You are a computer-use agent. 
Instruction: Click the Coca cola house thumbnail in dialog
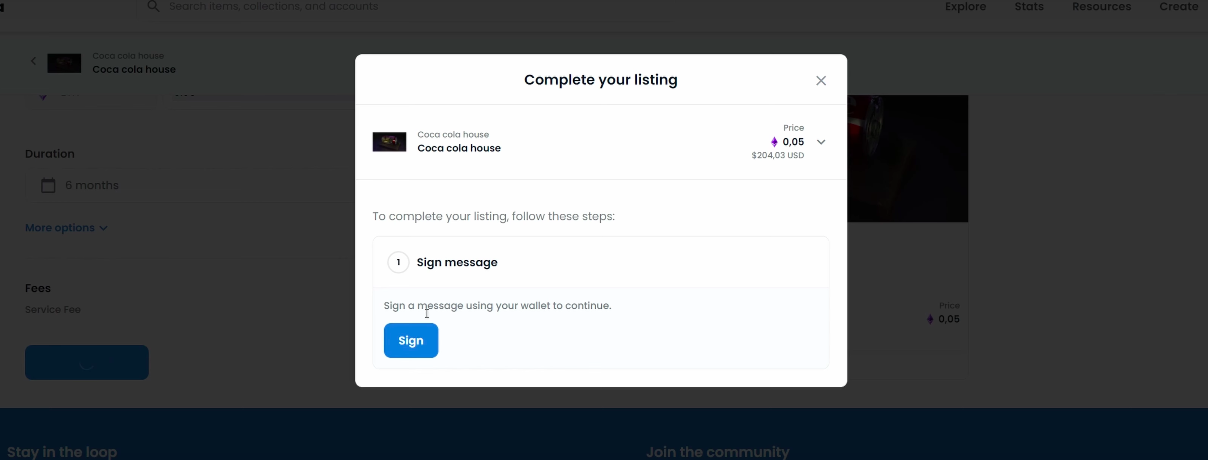[x=389, y=142]
